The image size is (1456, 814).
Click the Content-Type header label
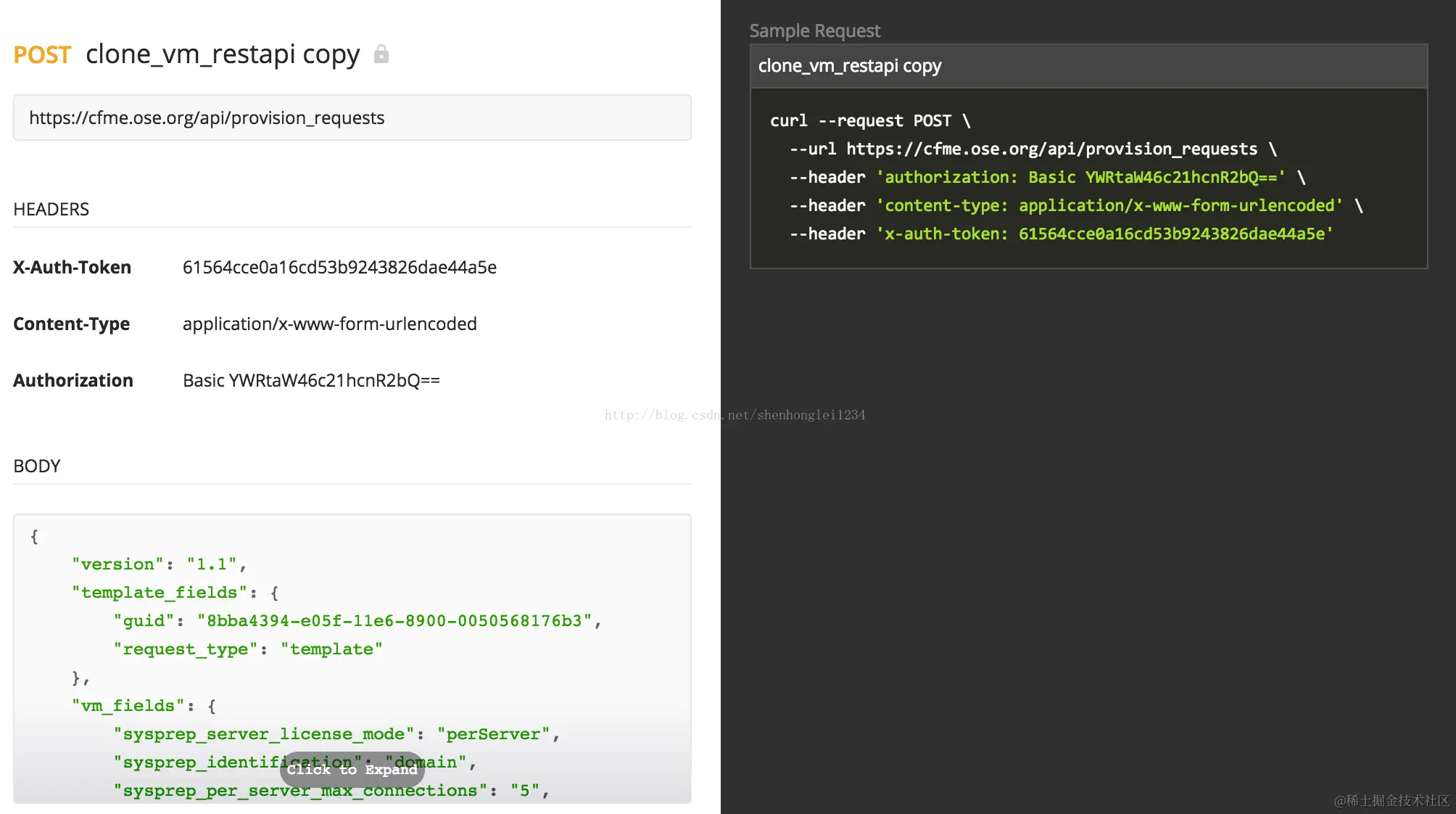click(x=71, y=324)
